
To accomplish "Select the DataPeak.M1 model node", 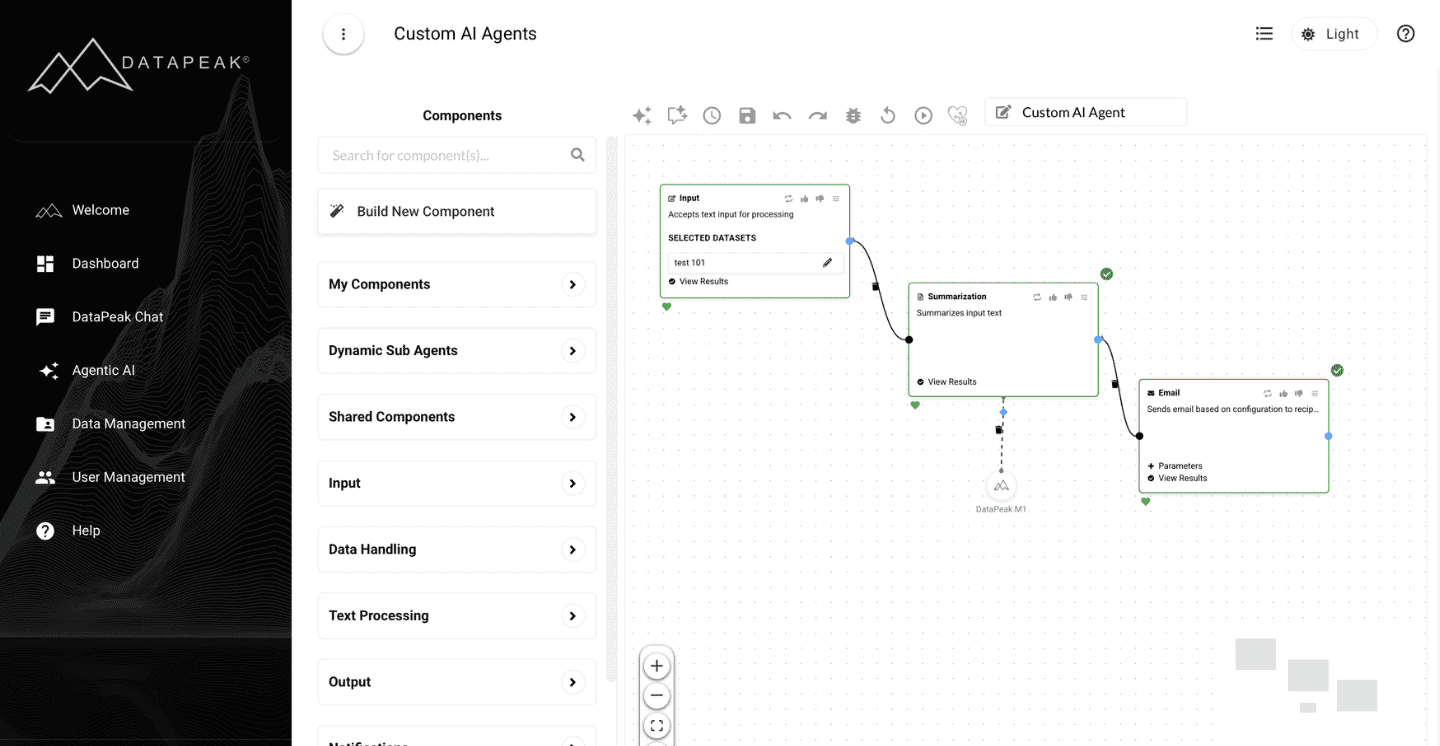I will (x=1001, y=486).
